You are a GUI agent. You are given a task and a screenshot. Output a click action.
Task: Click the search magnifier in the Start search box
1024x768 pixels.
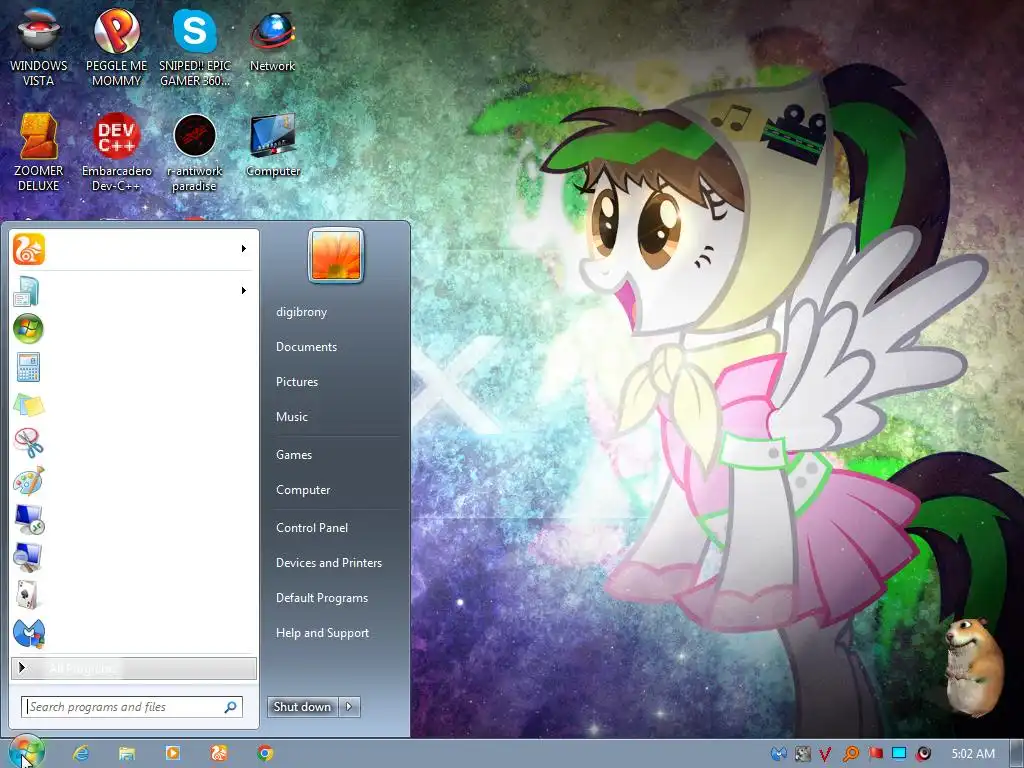(231, 707)
